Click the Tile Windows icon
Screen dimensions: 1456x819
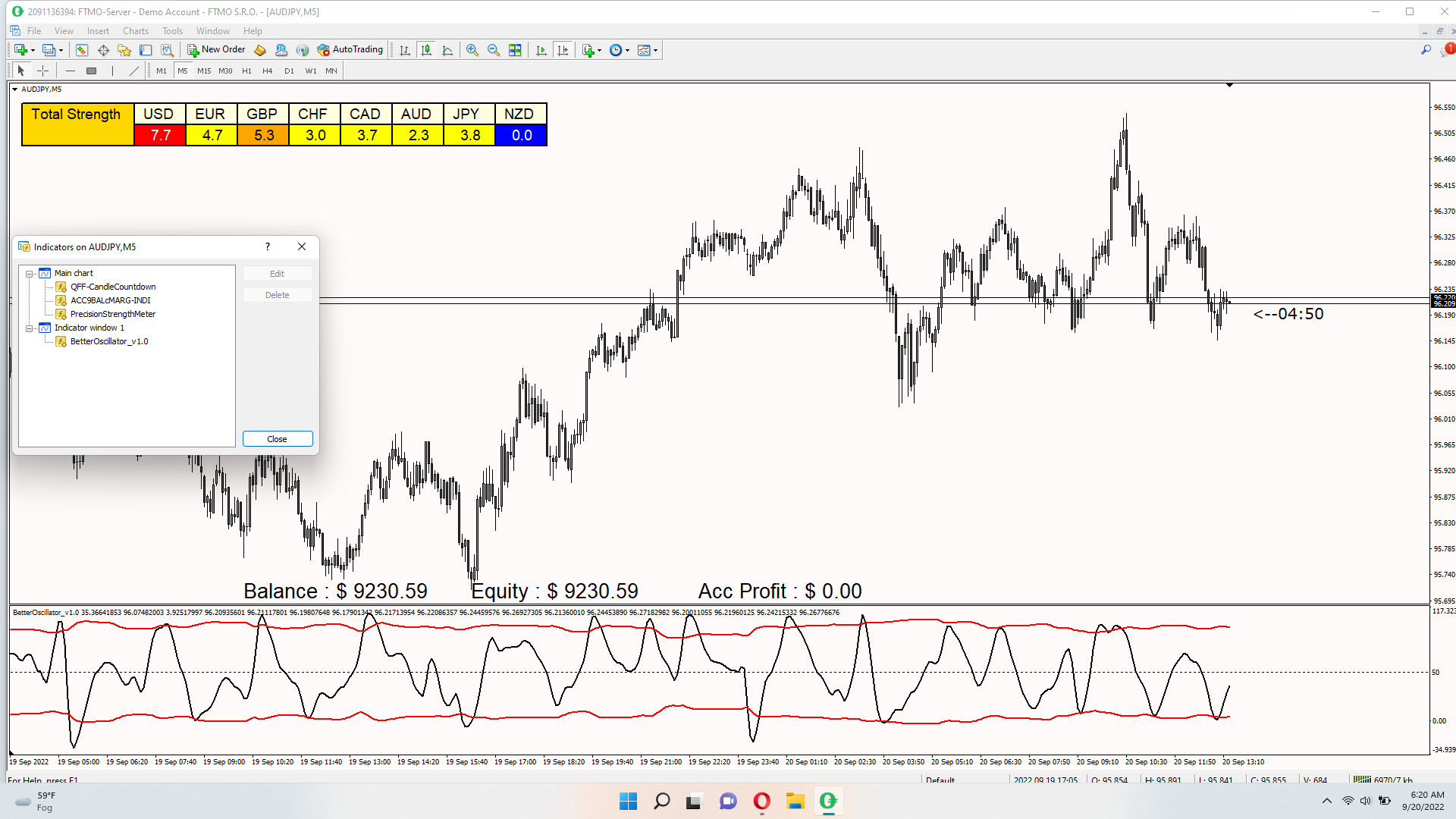[515, 50]
